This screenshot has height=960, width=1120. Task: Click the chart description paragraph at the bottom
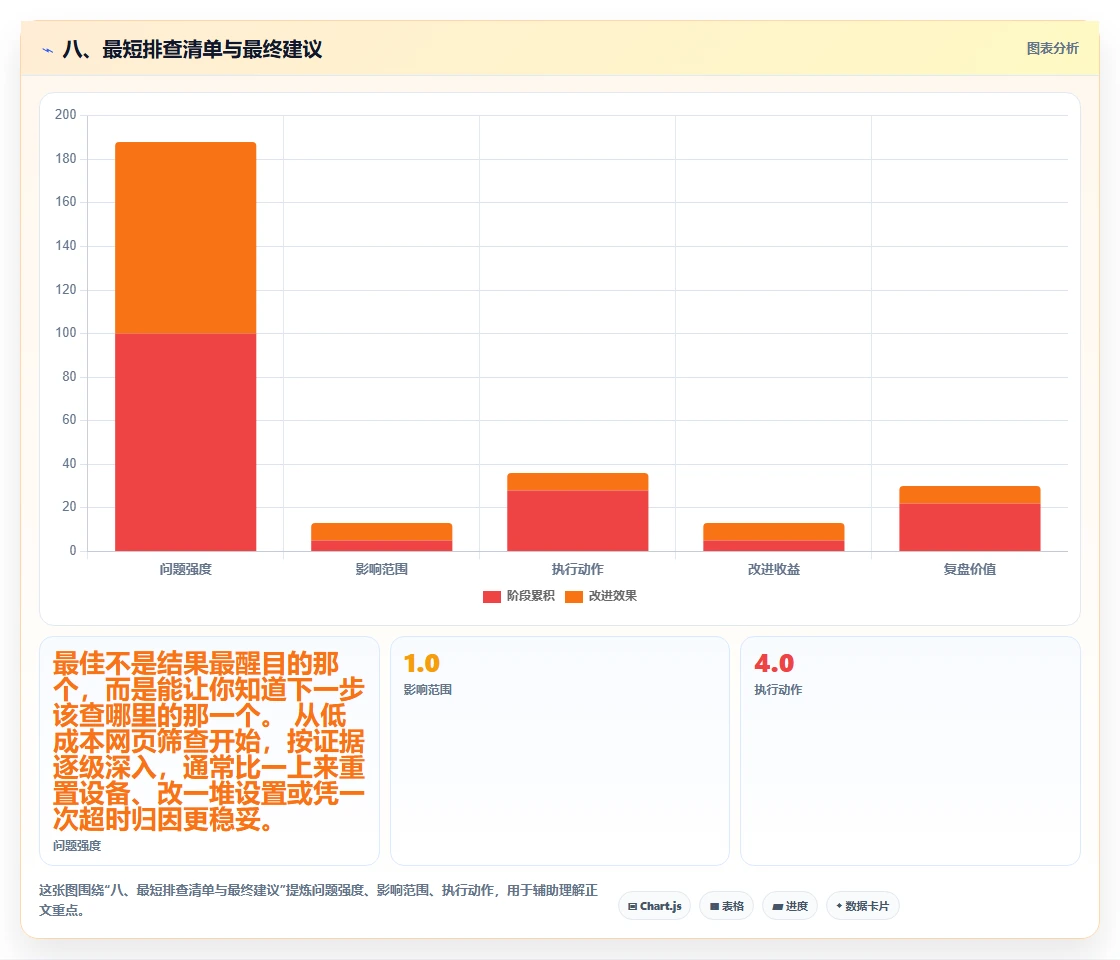319,900
